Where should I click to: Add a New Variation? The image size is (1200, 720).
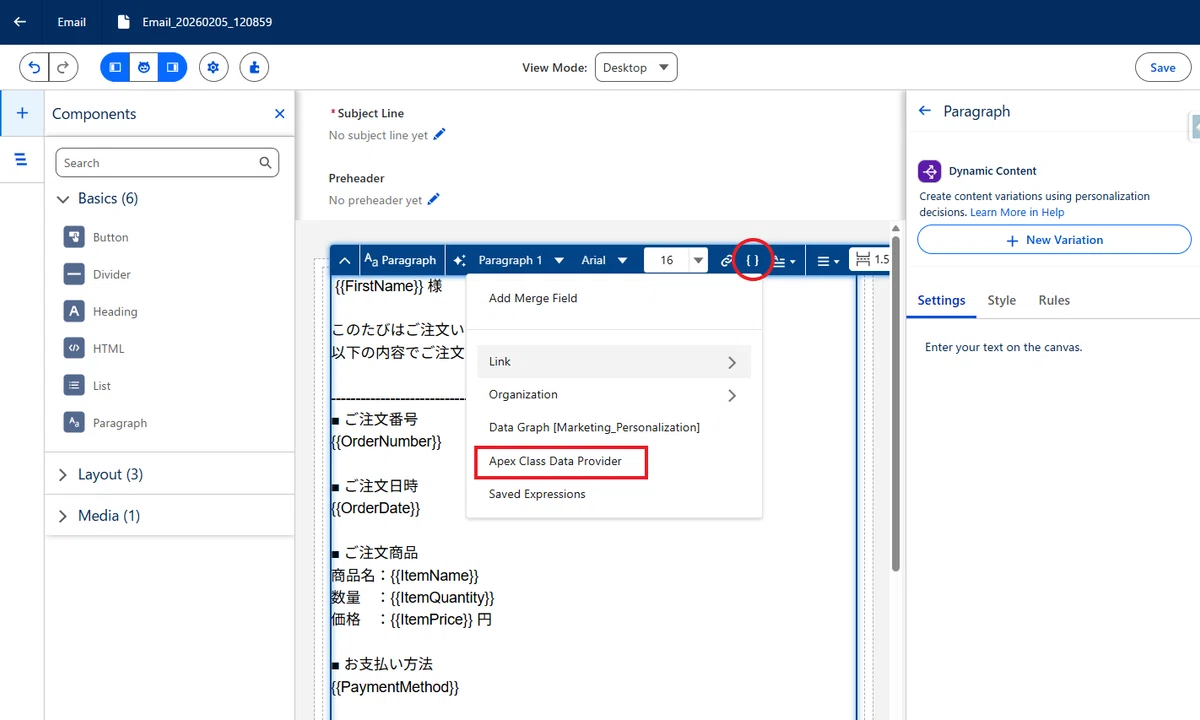[1054, 240]
